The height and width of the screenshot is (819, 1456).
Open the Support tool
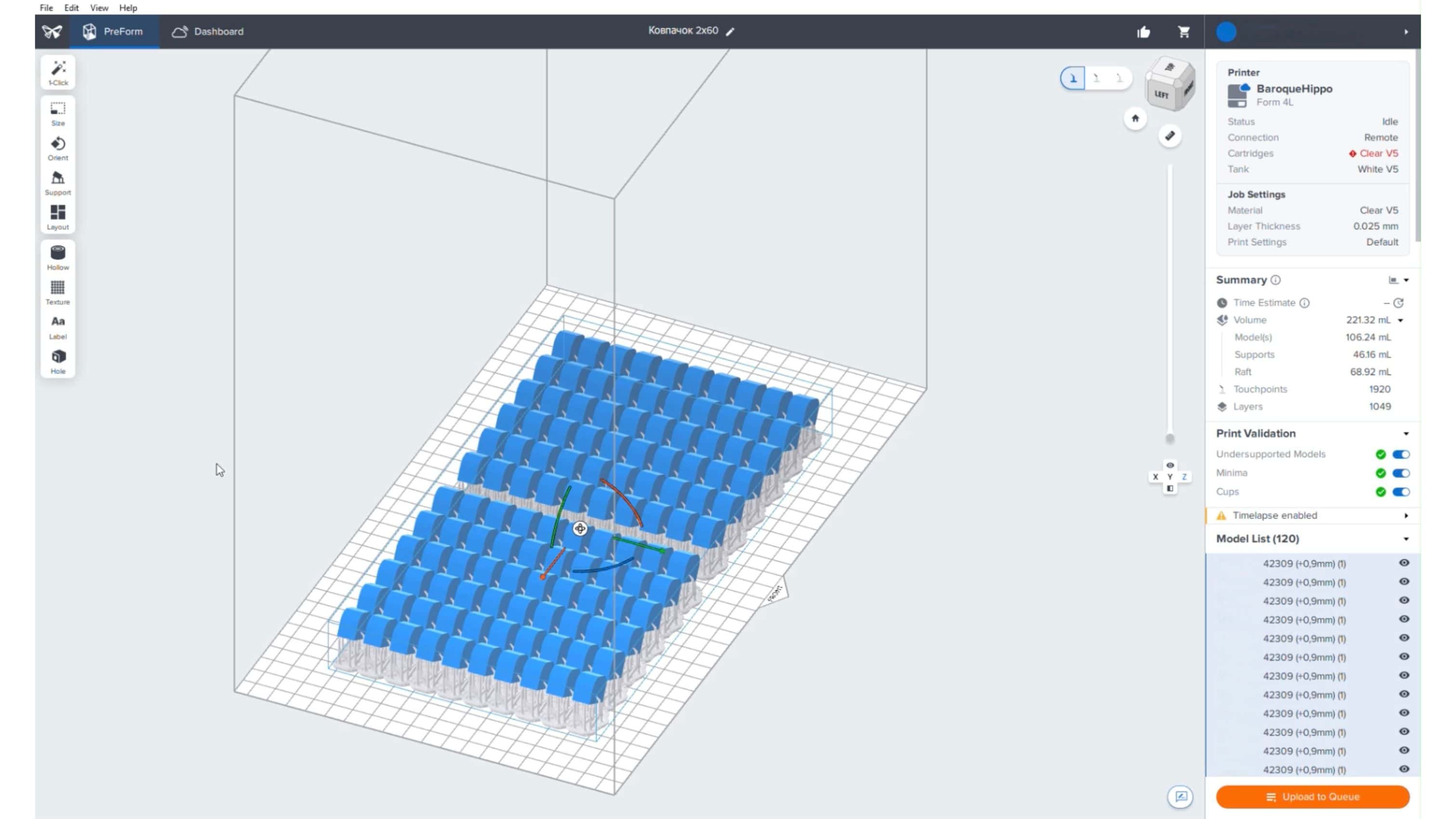pos(58,183)
